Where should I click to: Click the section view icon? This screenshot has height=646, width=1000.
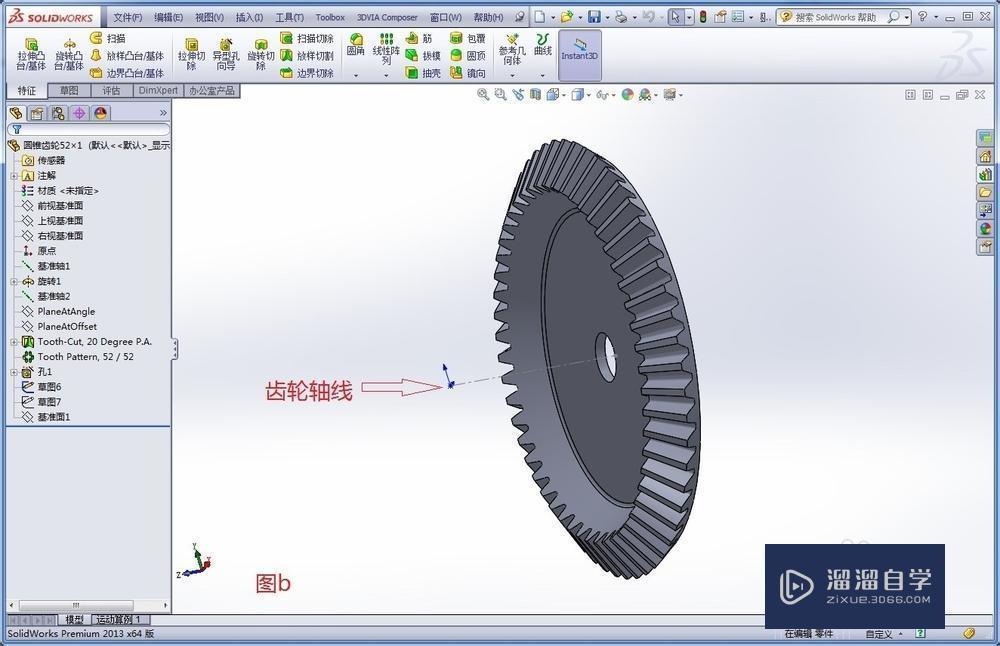(535, 95)
